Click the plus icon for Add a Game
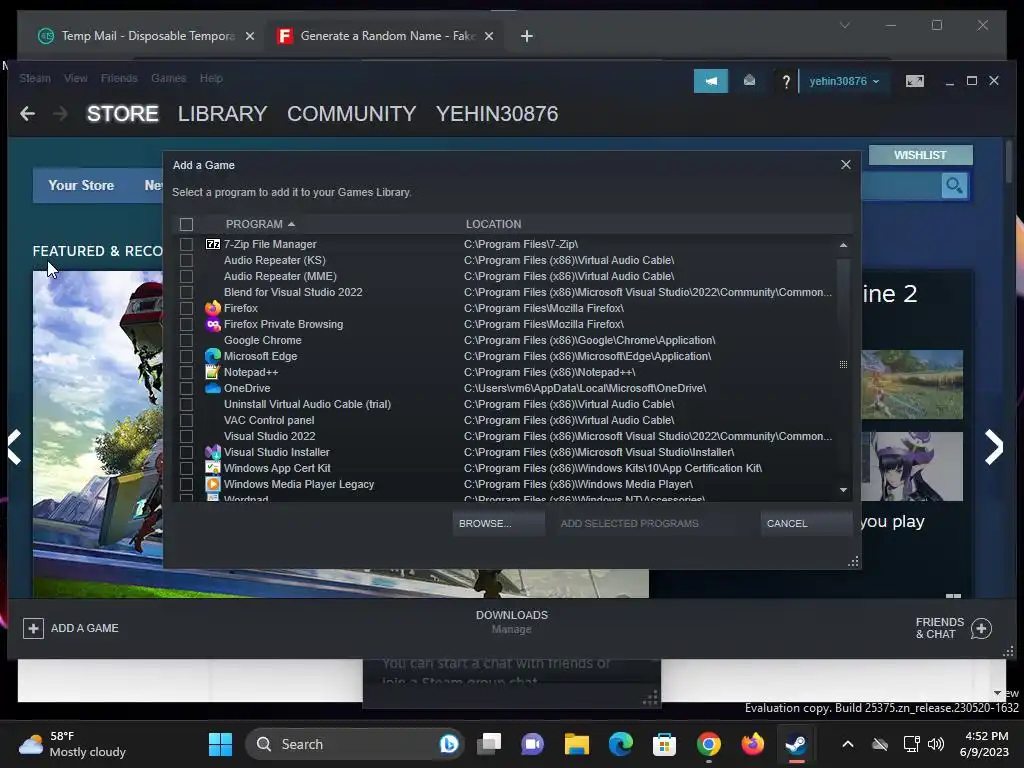Screen dimensions: 1024x768 33,628
